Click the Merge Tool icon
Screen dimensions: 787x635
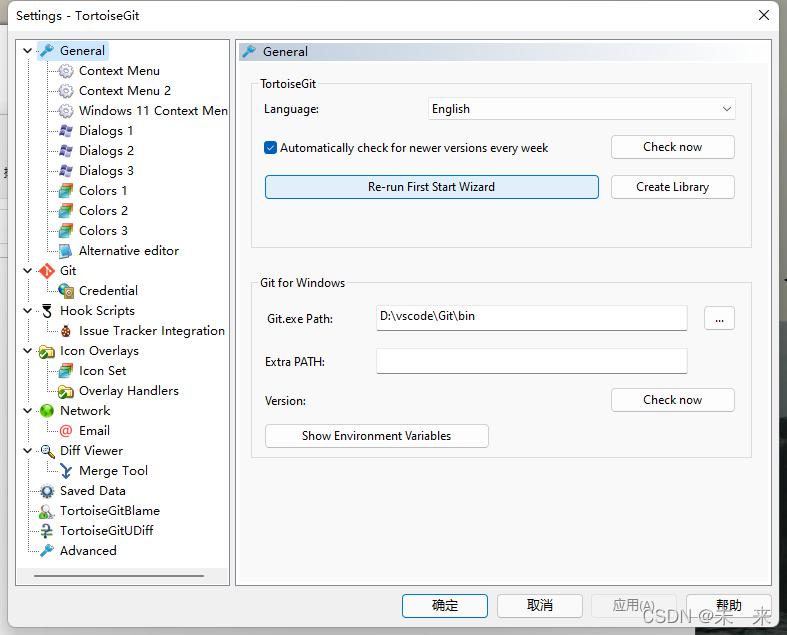point(66,471)
